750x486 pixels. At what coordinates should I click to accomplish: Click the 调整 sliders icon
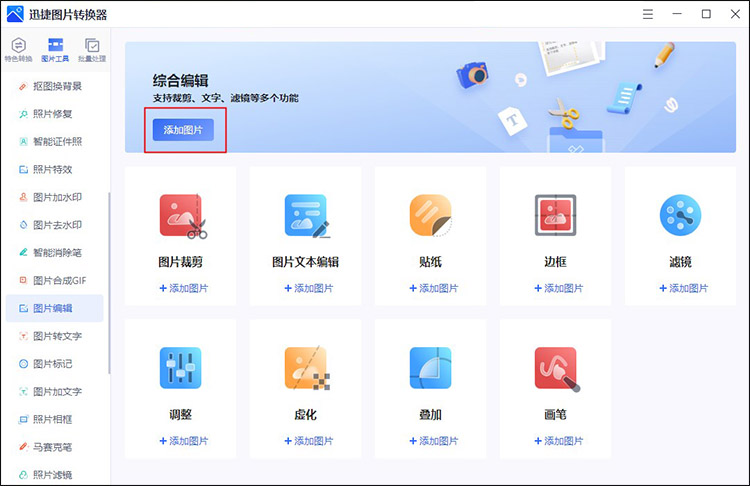pyautogui.click(x=180, y=368)
